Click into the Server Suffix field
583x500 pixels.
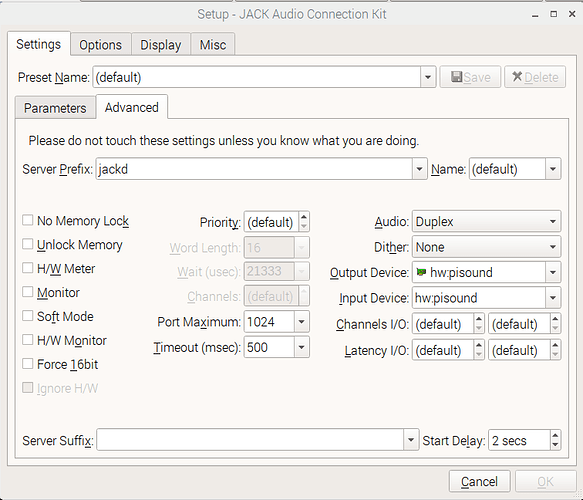click(x=250, y=440)
